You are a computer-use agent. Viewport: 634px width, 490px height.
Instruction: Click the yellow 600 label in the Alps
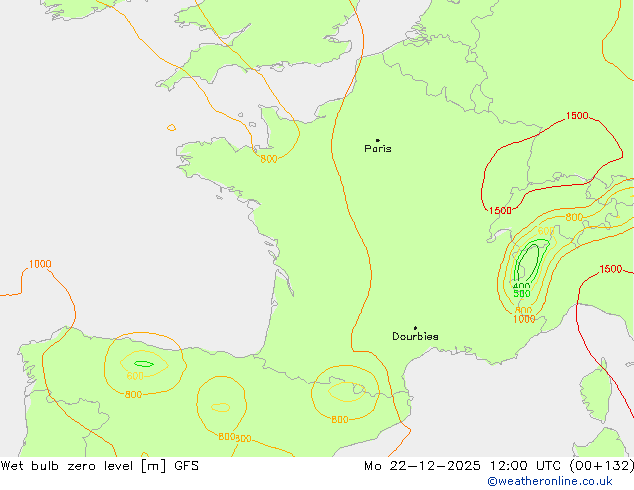point(545,231)
